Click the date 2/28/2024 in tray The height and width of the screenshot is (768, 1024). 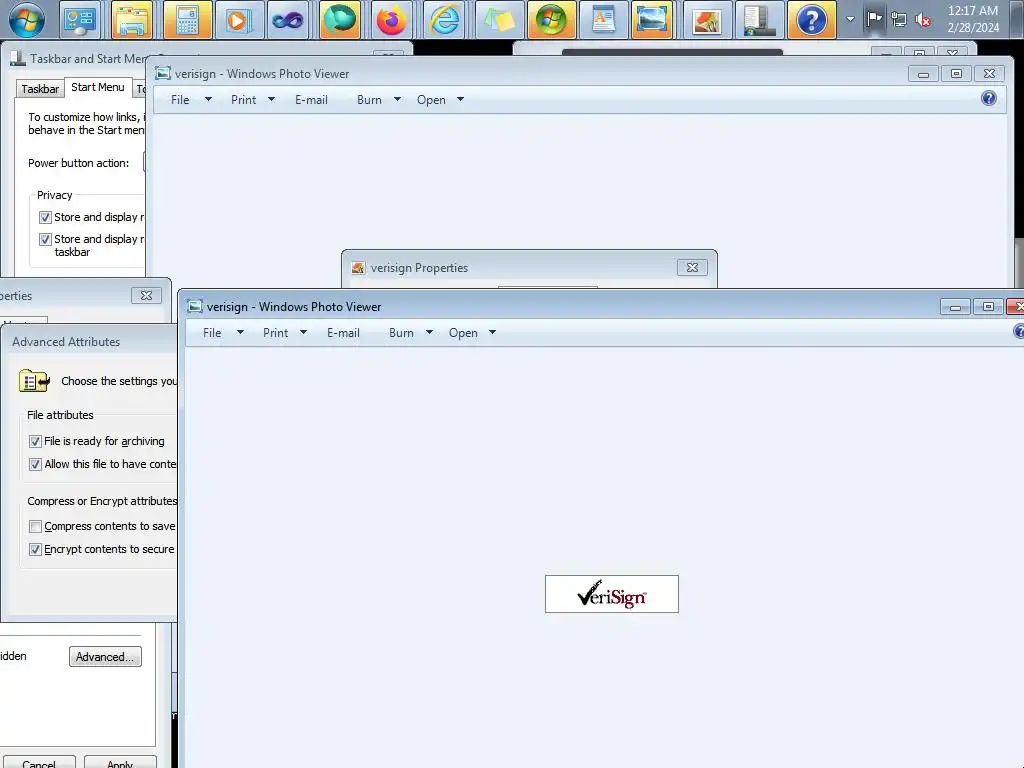(973, 27)
